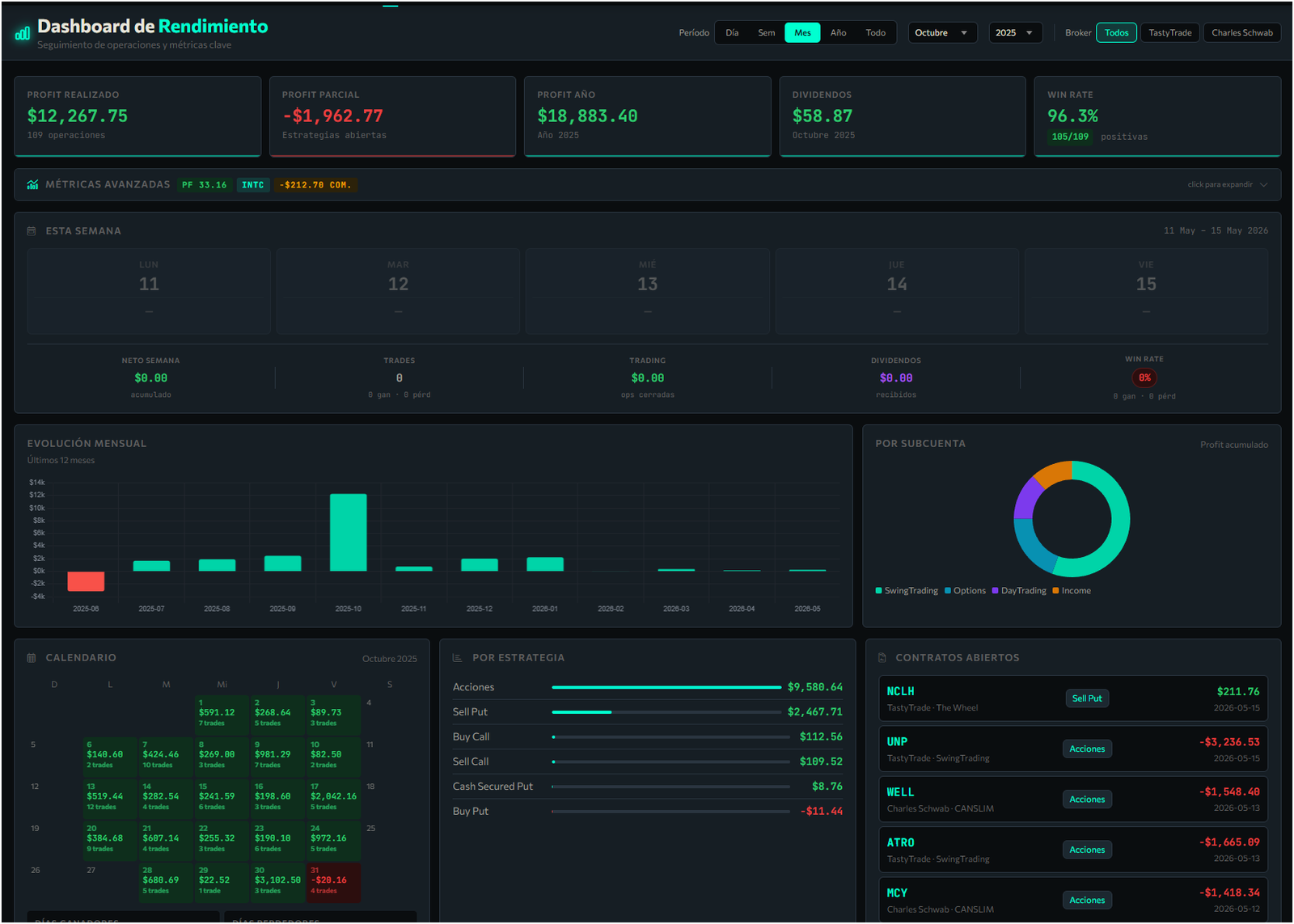Open the NCLH open contract card
1294x924 pixels.
click(x=1073, y=698)
